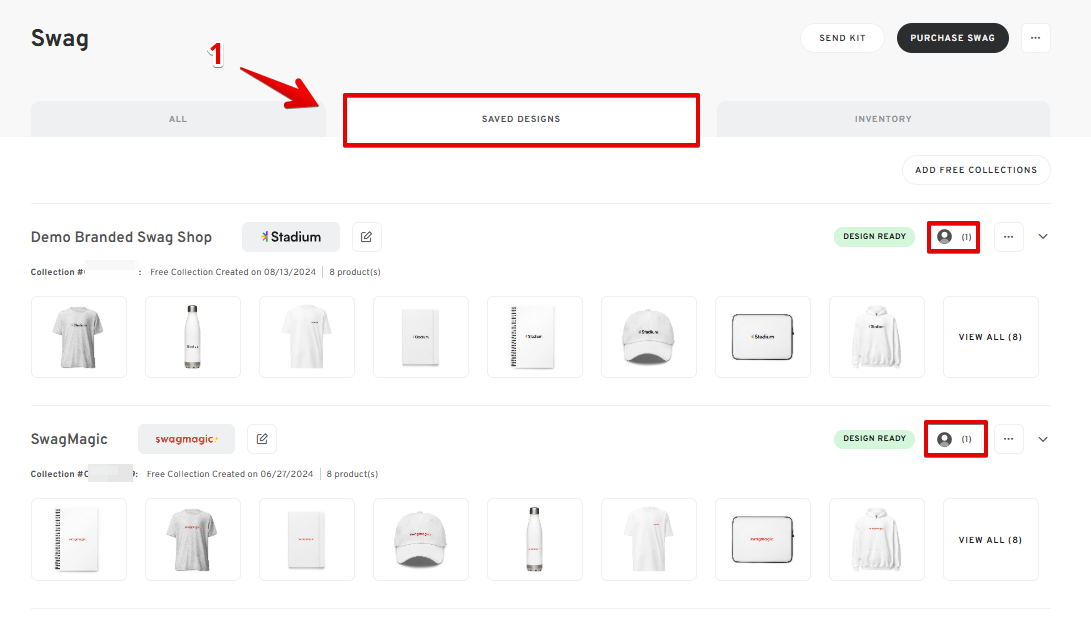Click the Swag page heading

[60, 38]
